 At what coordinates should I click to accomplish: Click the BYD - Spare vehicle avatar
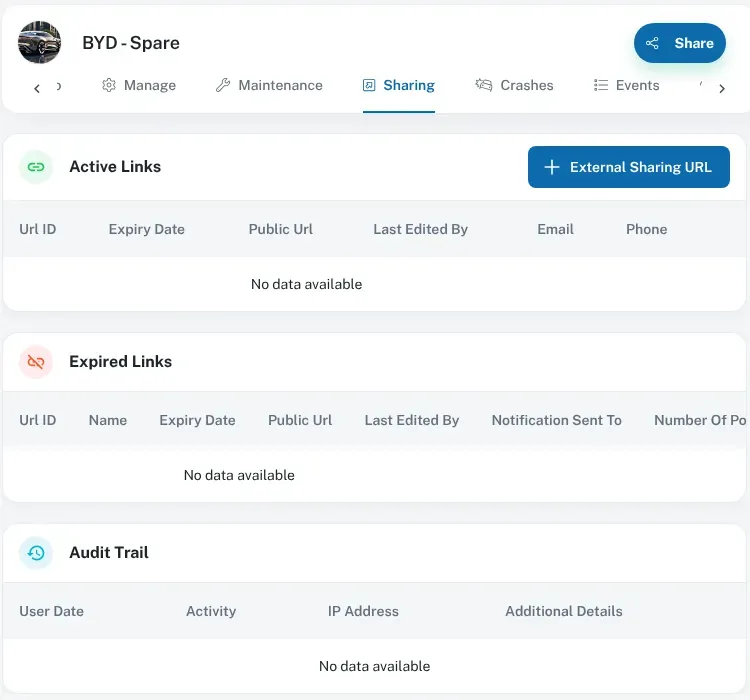tap(39, 42)
